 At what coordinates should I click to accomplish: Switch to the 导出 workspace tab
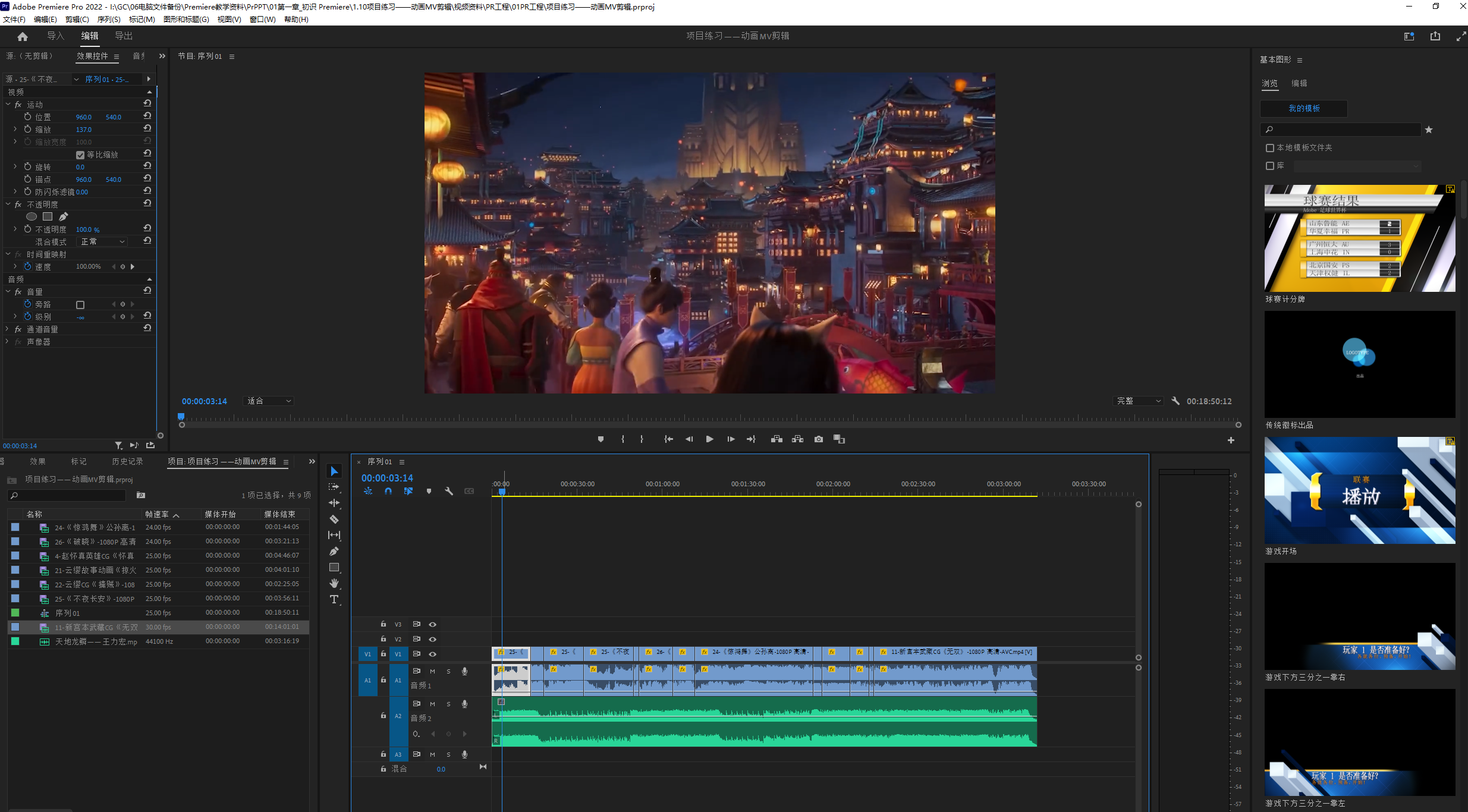point(124,36)
